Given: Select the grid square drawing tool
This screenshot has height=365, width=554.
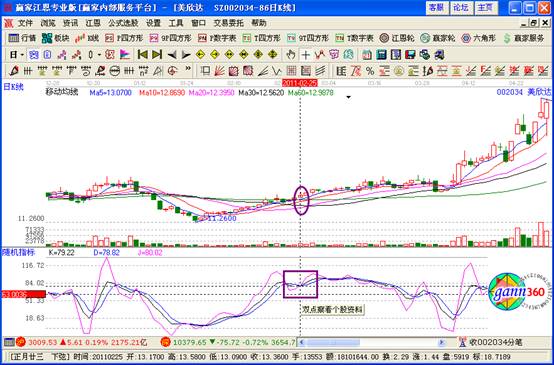Looking at the screenshot, I should click(291, 71).
